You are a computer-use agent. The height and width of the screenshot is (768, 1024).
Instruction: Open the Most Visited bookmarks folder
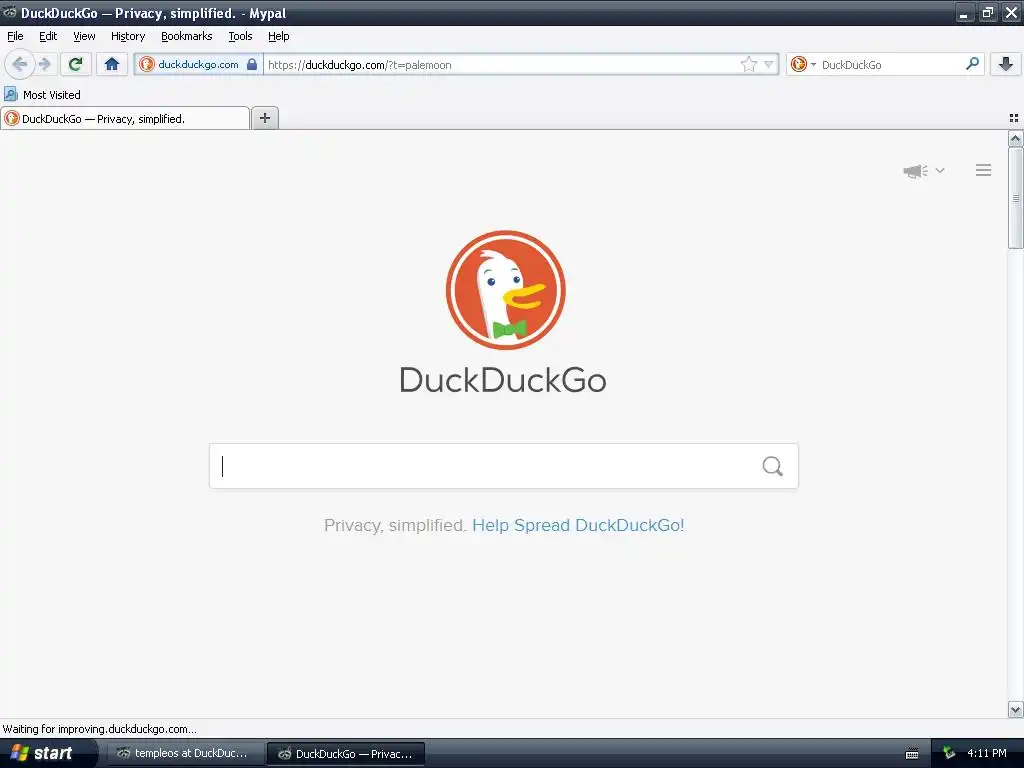42,95
